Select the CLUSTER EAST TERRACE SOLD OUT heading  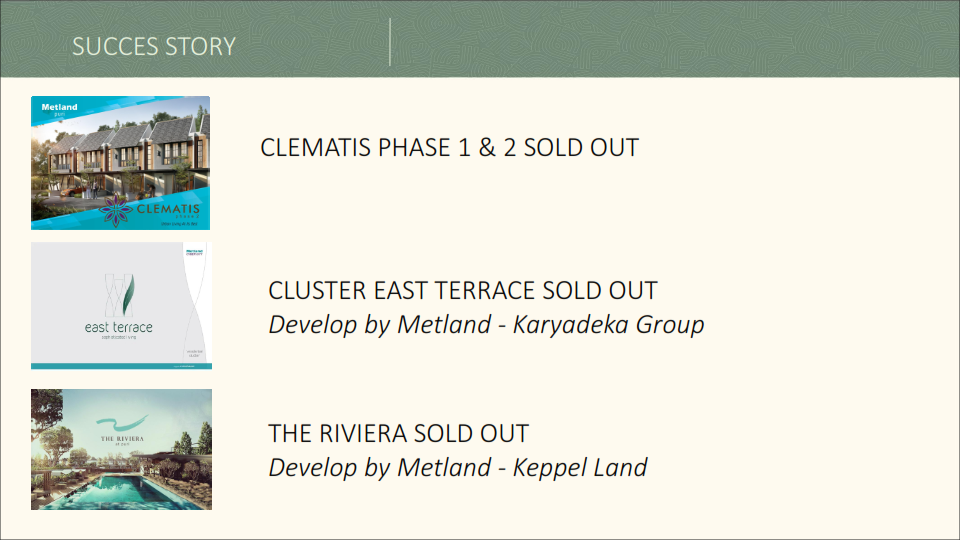tap(463, 291)
